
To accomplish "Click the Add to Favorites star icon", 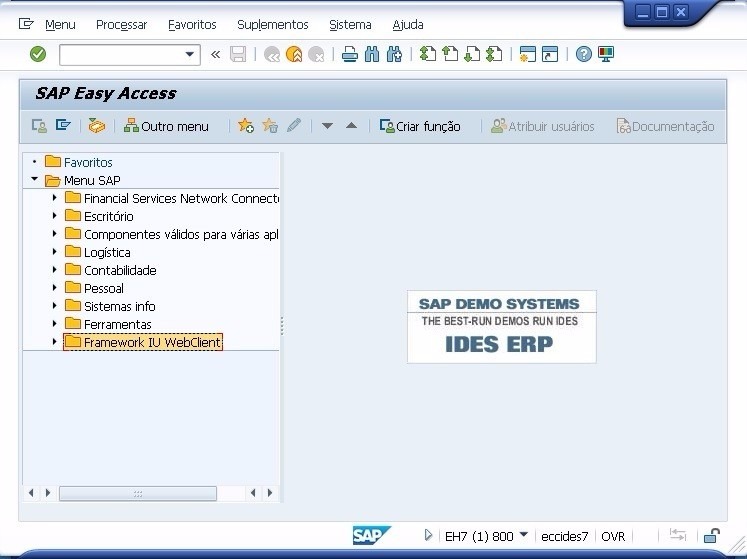I will pyautogui.click(x=245, y=126).
